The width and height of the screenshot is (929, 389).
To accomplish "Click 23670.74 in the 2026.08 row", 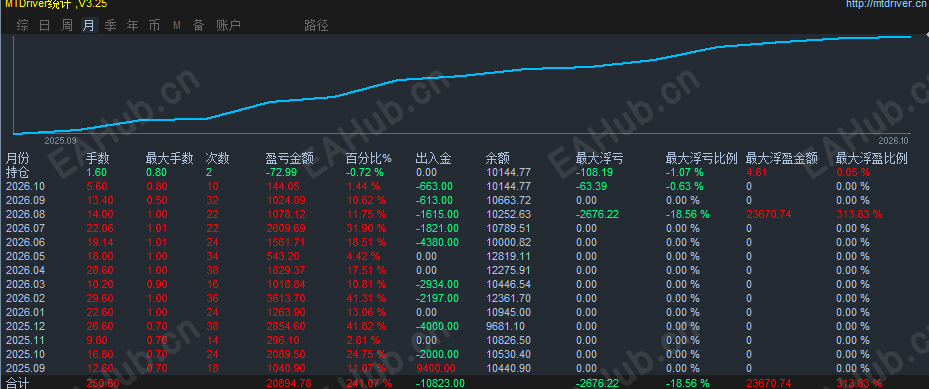I will pyautogui.click(x=769, y=214).
